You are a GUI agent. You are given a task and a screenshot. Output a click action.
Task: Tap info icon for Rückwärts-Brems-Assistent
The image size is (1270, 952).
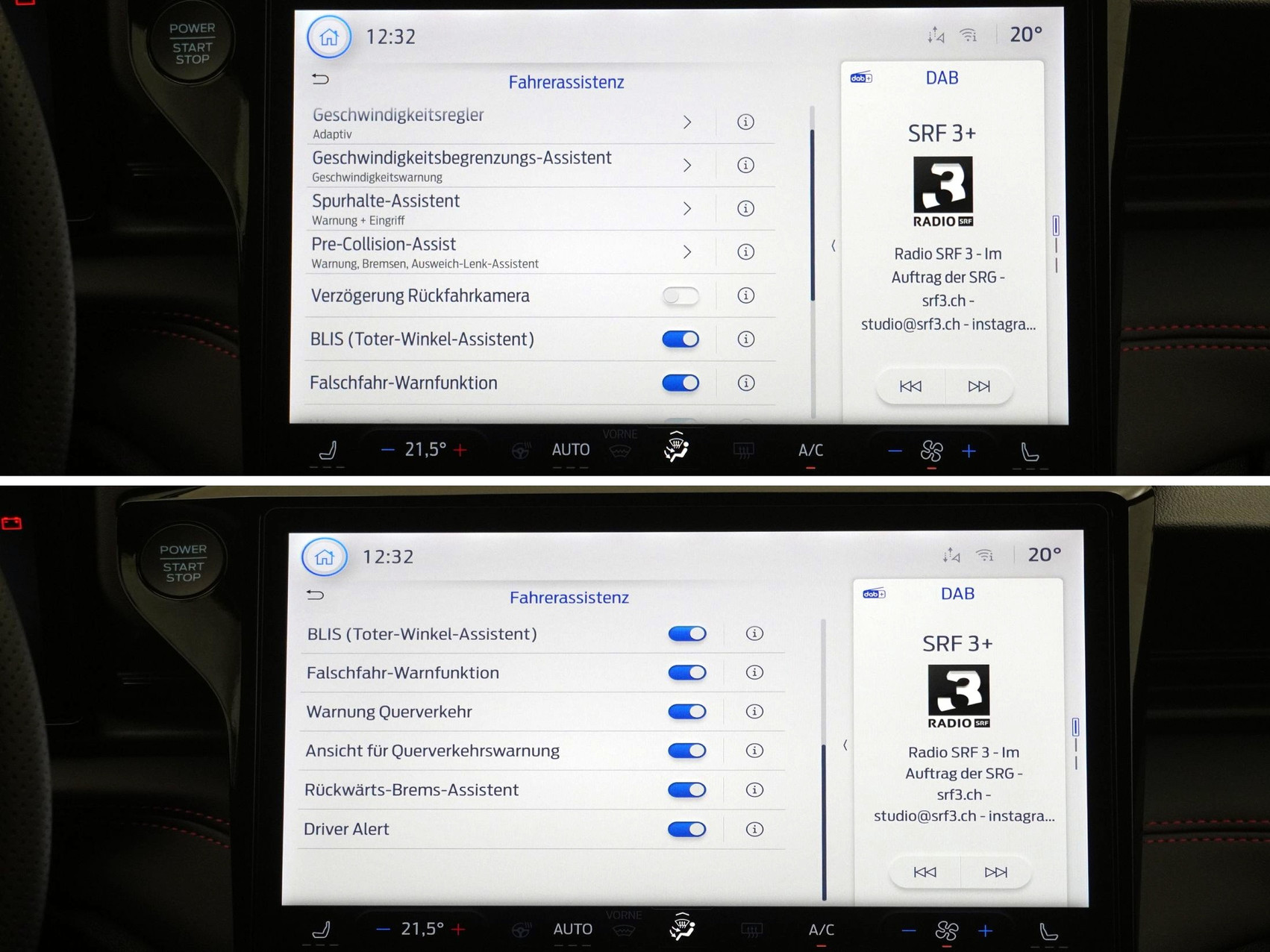point(754,789)
